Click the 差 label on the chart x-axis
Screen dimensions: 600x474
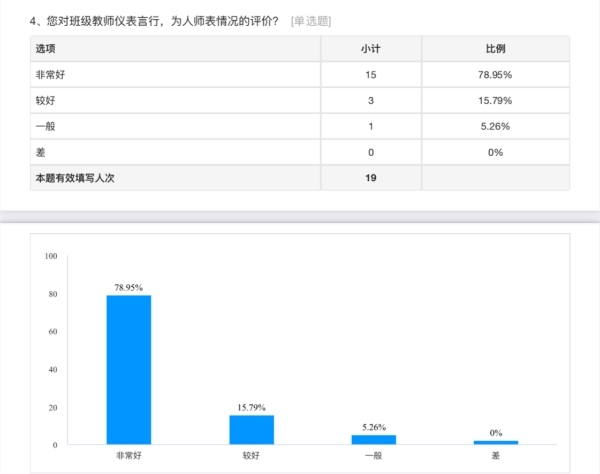click(x=496, y=455)
